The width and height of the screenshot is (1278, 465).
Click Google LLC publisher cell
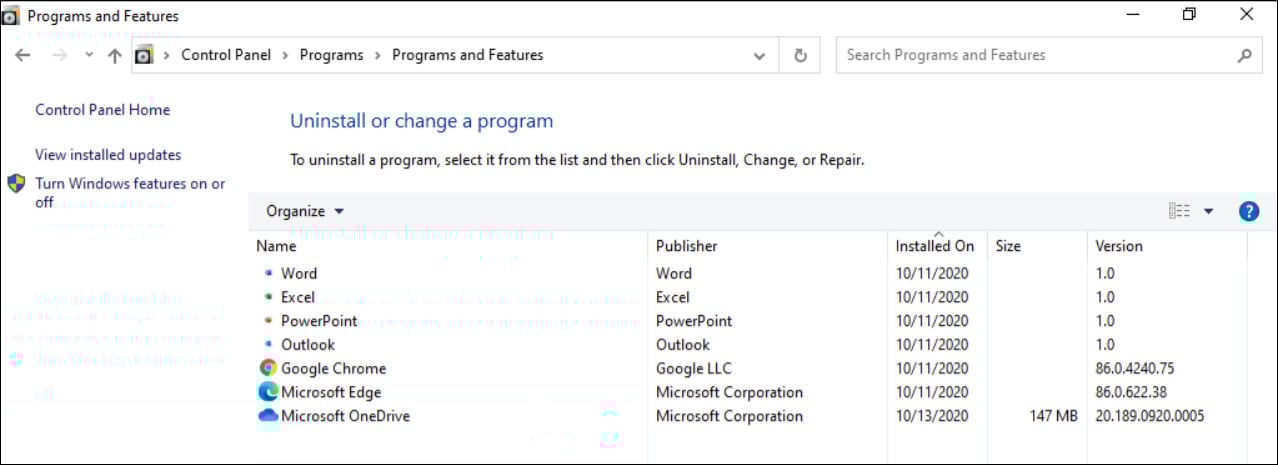click(694, 369)
